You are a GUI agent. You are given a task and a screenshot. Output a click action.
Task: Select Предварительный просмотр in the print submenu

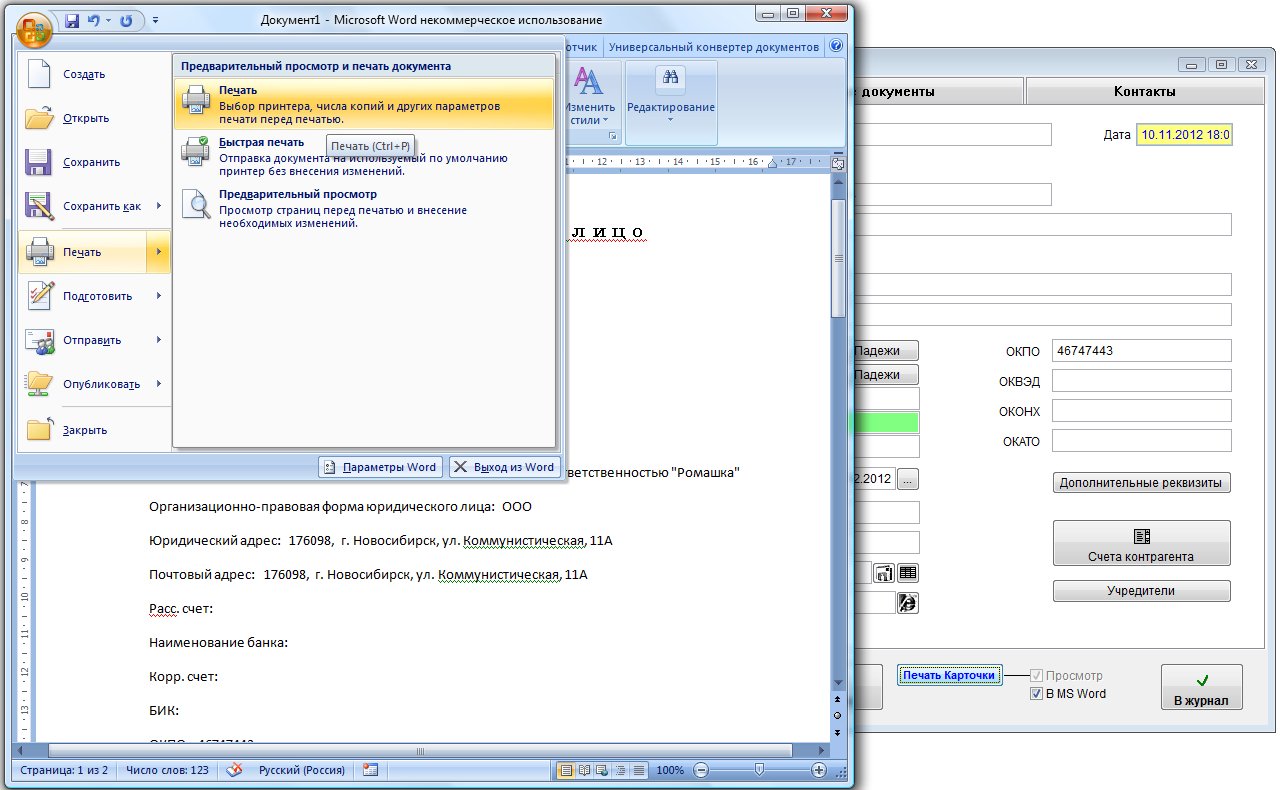(x=364, y=208)
